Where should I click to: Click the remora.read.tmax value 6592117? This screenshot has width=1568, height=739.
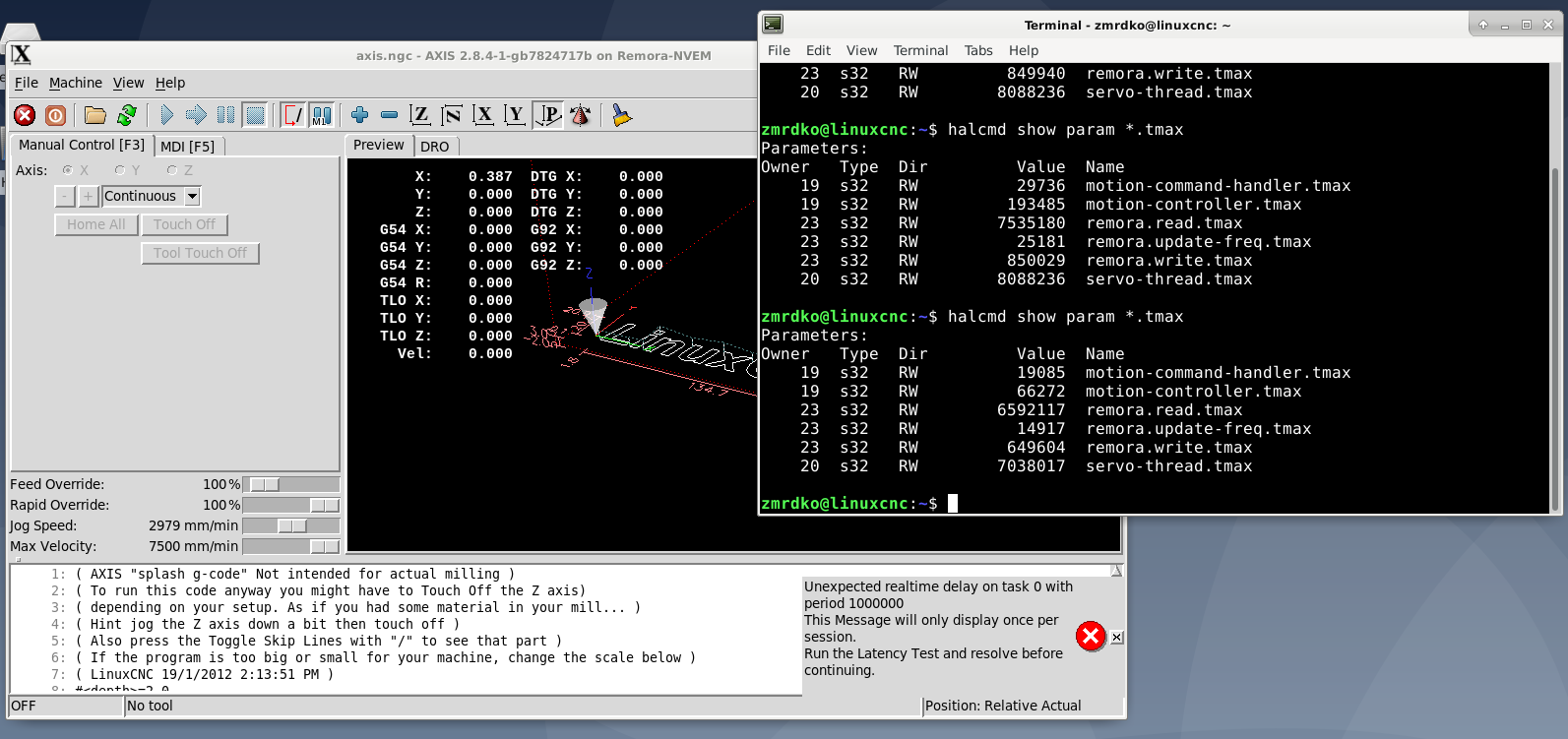pos(1031,410)
